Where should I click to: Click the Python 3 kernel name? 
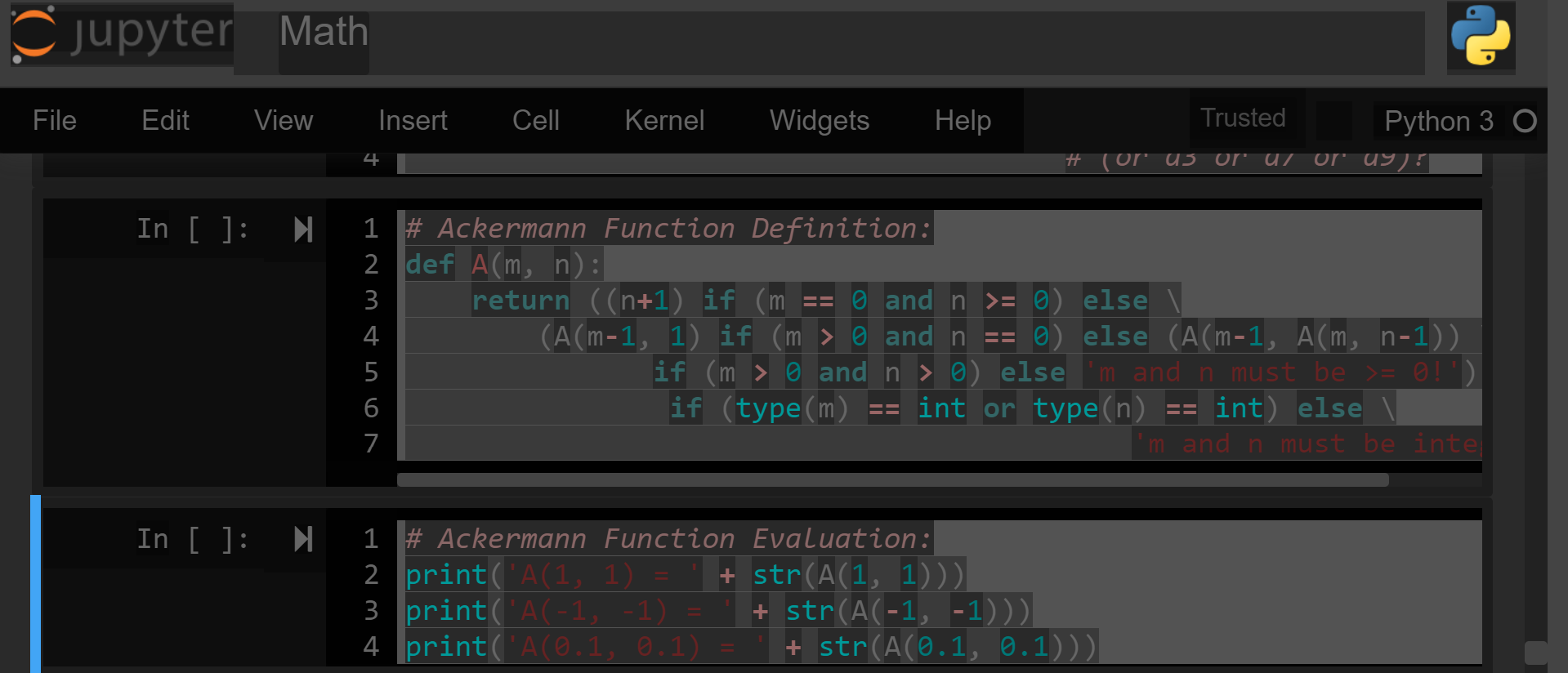[1438, 122]
